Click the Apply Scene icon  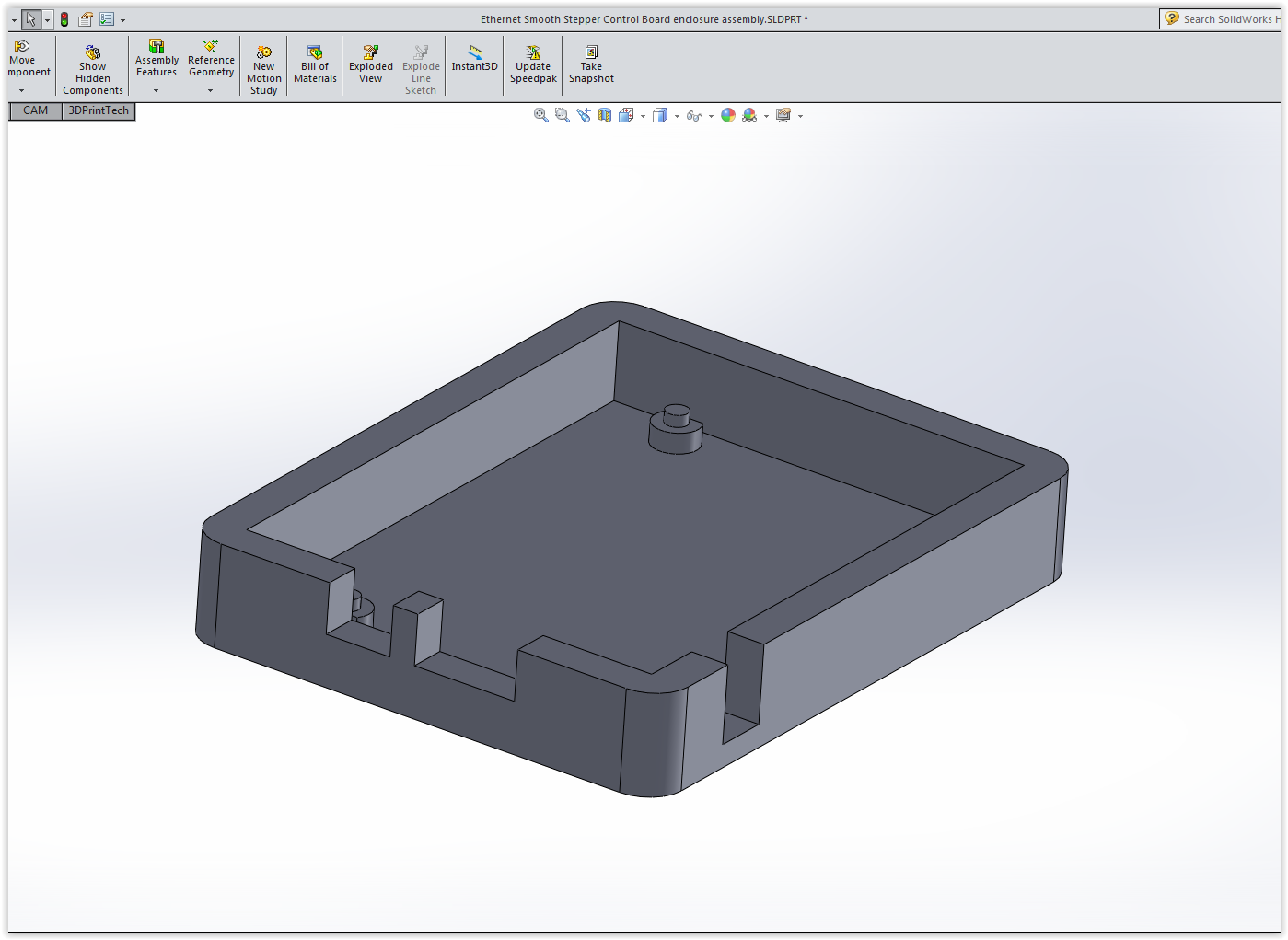(749, 115)
